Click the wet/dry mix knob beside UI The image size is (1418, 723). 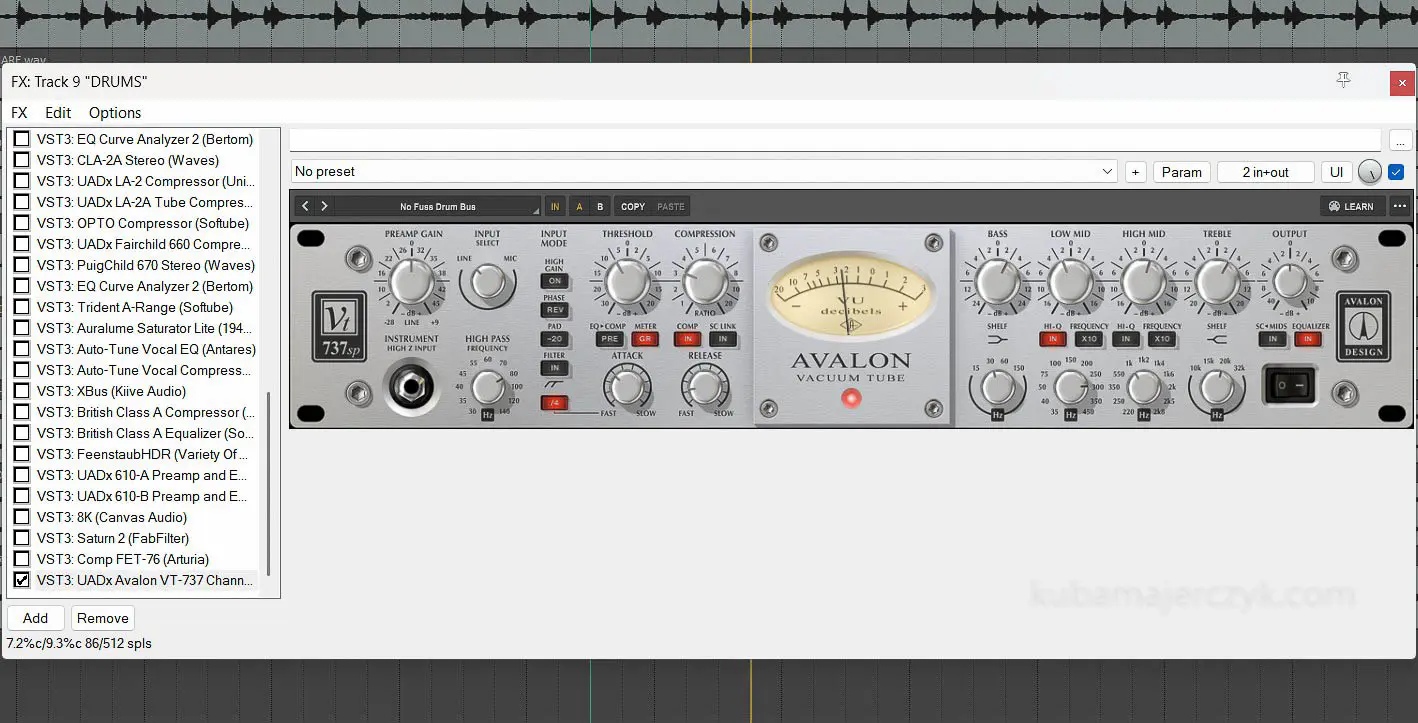coord(1369,172)
